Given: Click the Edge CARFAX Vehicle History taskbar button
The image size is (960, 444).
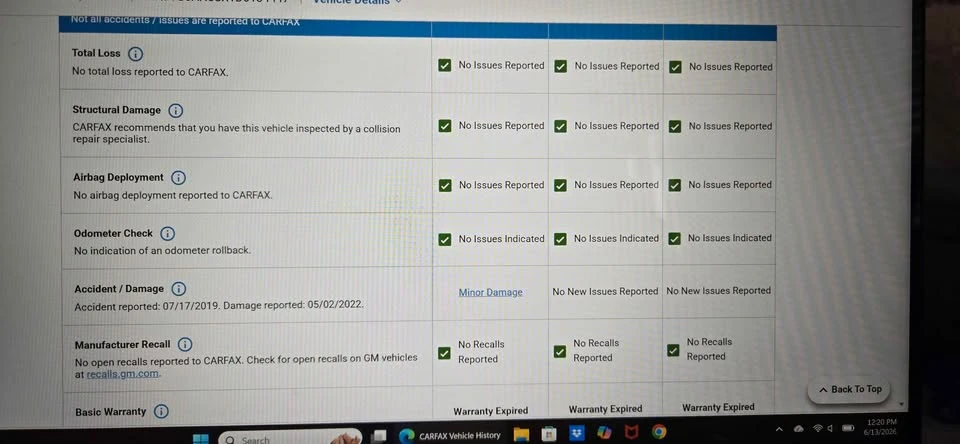Looking at the screenshot, I should click(449, 435).
